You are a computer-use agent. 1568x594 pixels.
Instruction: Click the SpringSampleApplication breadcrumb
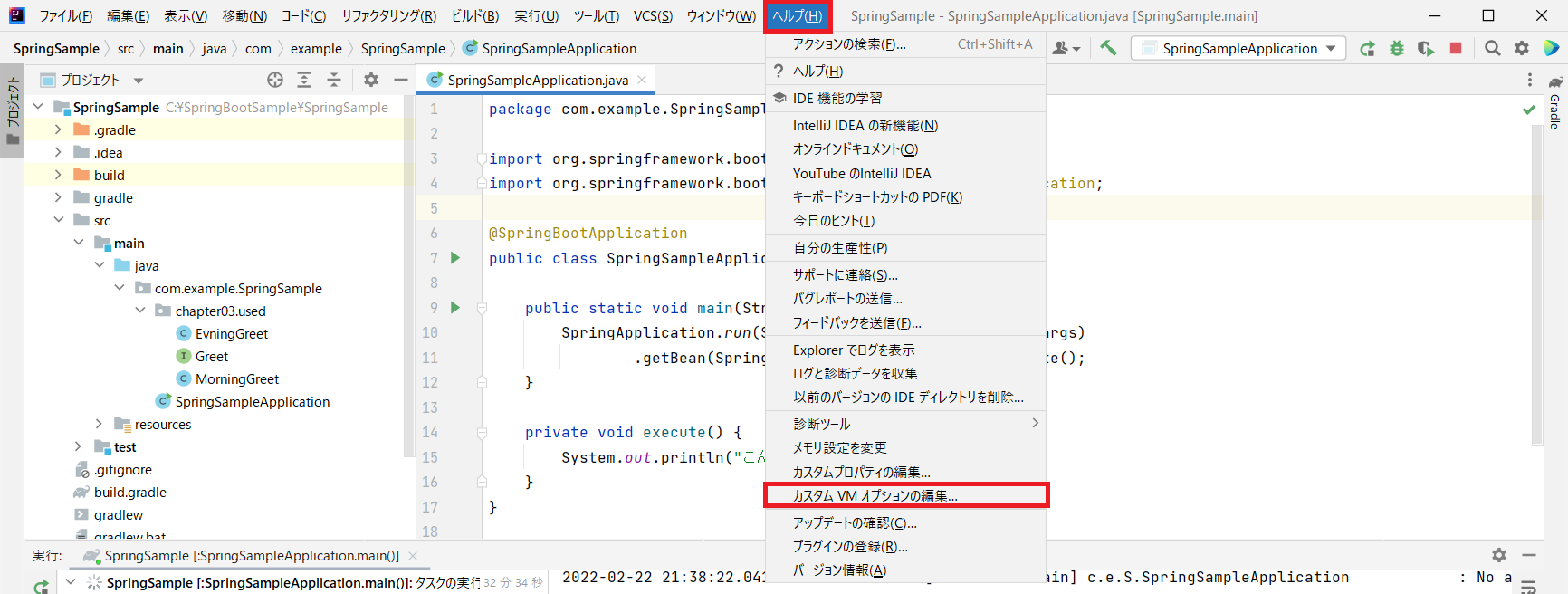(550, 48)
